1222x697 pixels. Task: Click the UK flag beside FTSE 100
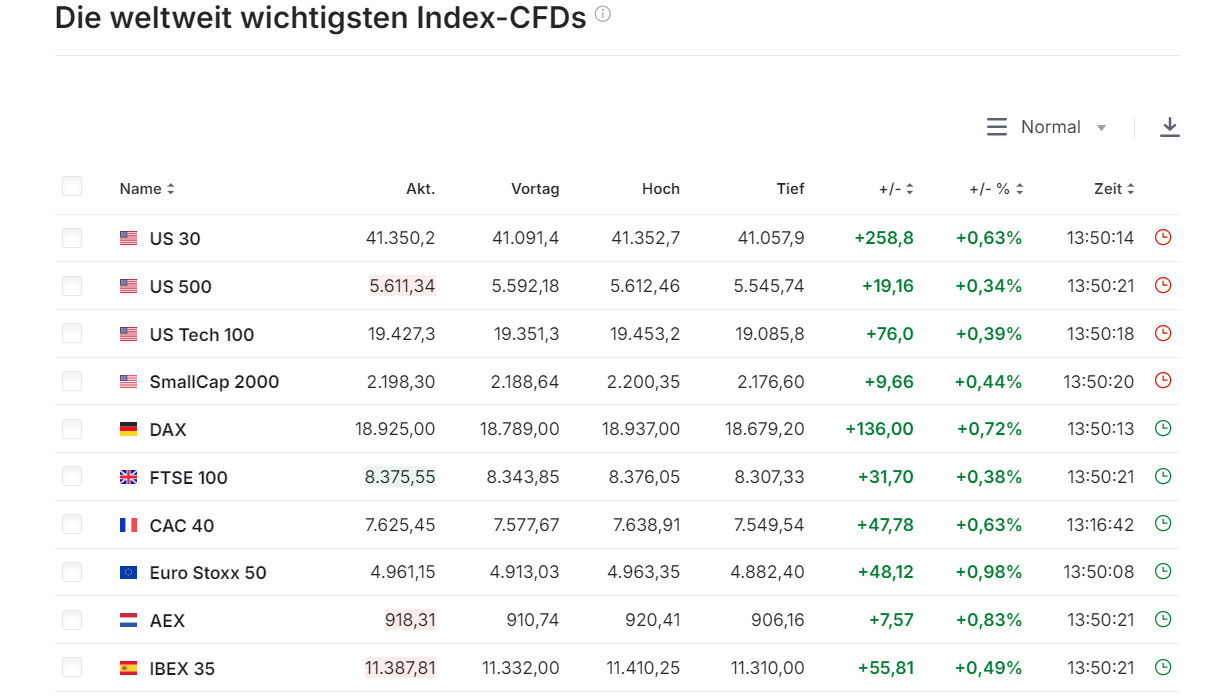[x=128, y=477]
